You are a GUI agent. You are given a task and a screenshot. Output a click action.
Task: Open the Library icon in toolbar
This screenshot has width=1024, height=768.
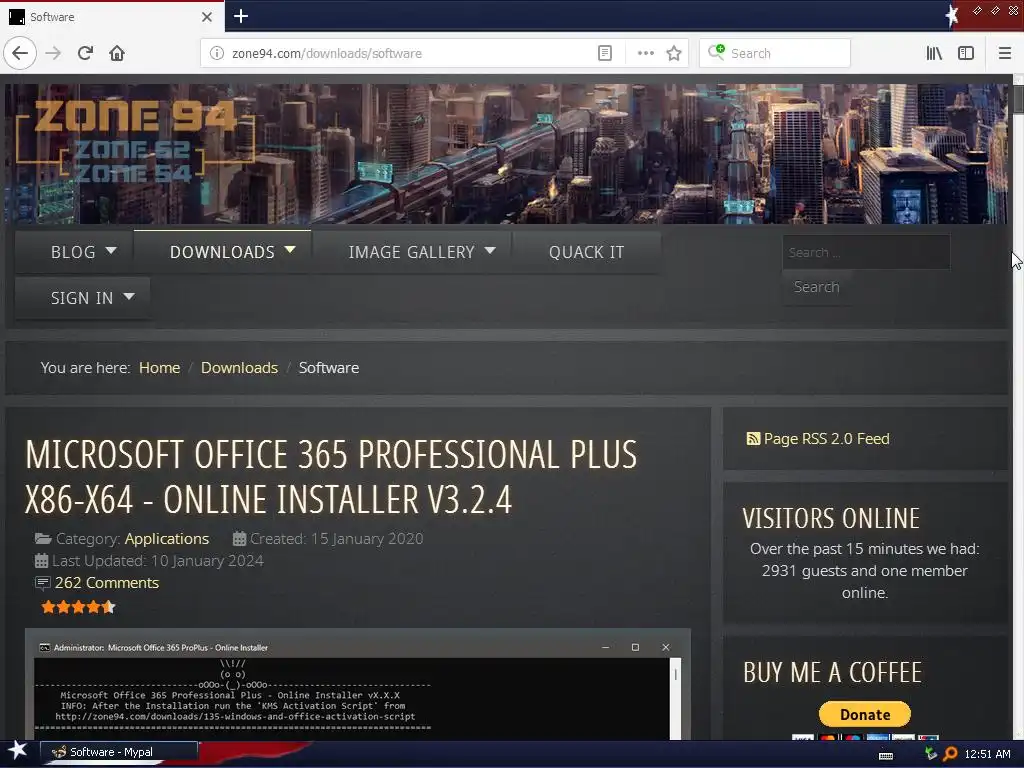tap(934, 53)
